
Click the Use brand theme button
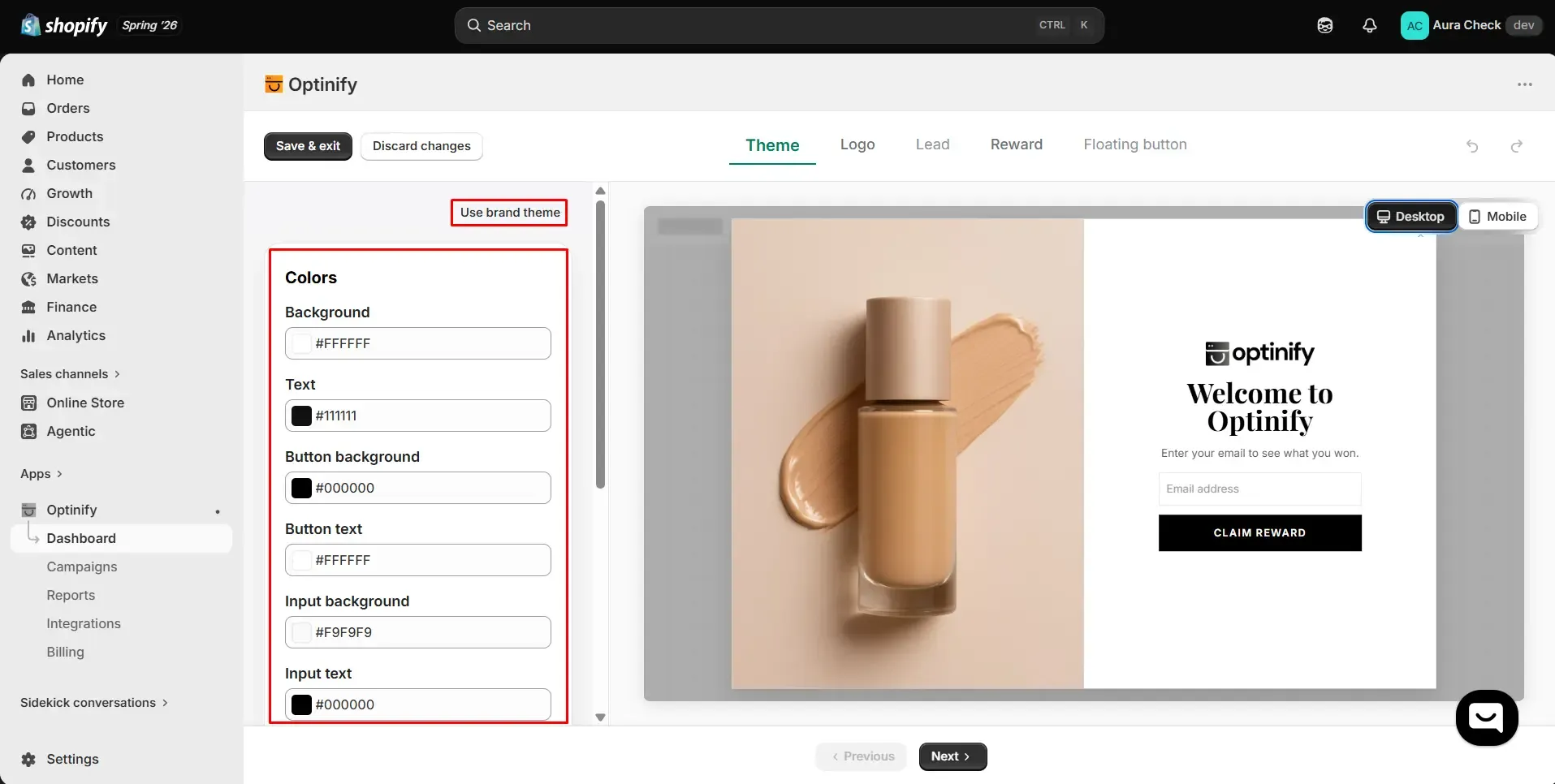510,213
